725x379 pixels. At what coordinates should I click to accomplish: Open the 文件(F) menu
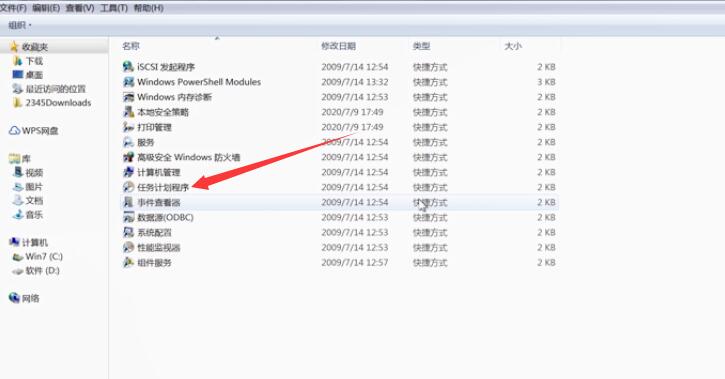click(x=13, y=8)
